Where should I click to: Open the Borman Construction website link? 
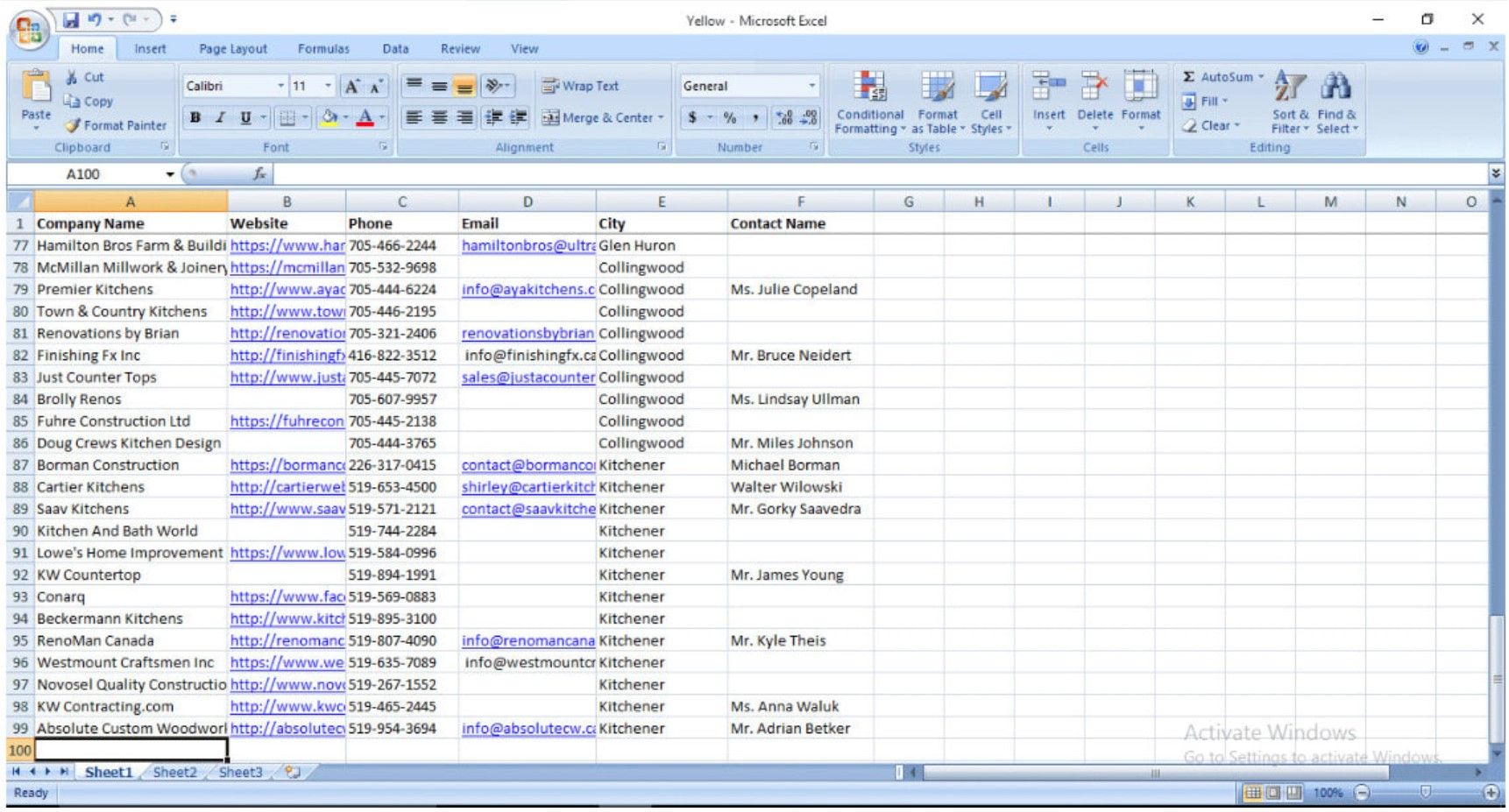click(x=287, y=465)
